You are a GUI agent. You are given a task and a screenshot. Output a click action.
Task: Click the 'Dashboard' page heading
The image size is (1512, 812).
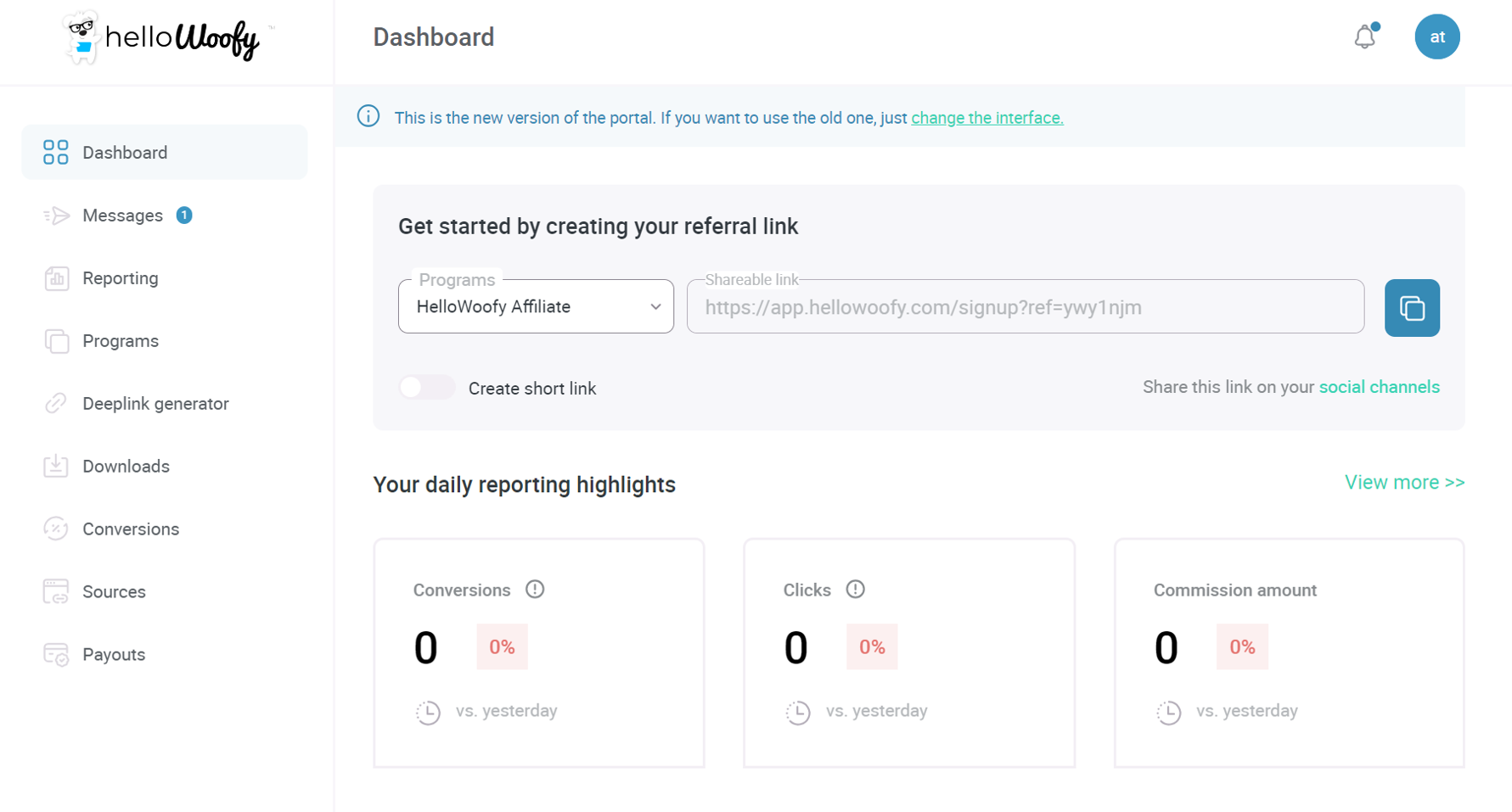coord(434,37)
